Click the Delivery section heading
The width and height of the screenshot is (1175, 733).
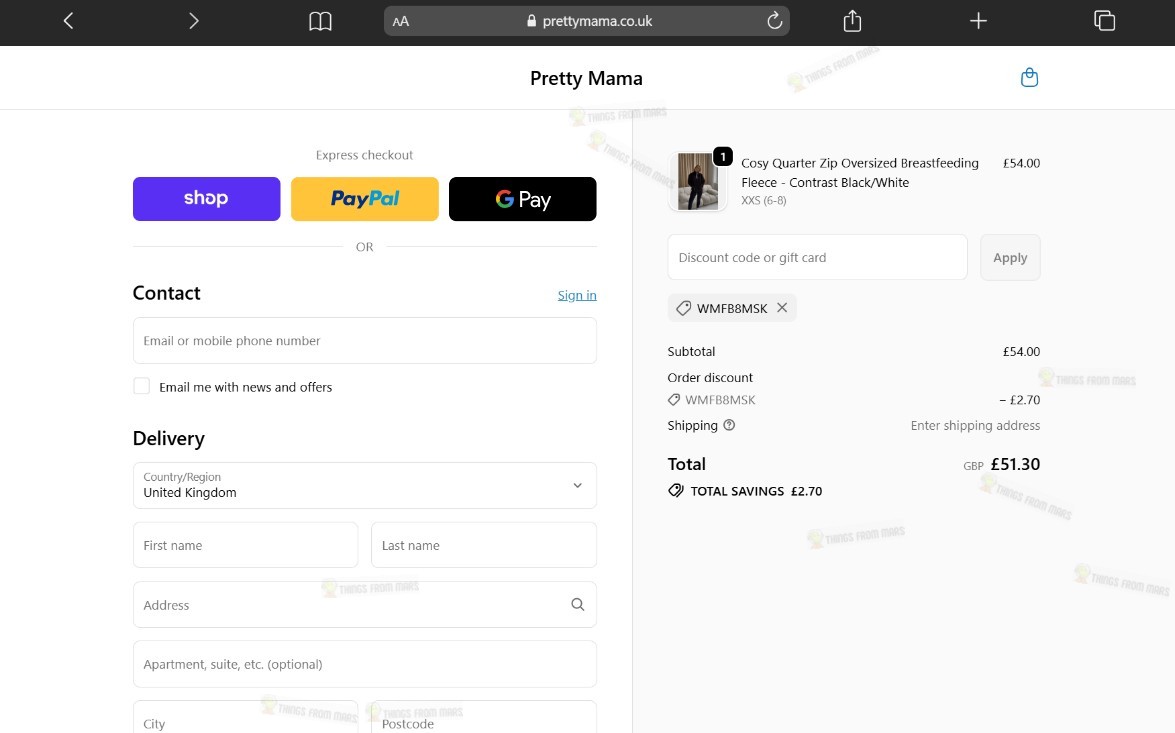pyautogui.click(x=169, y=438)
